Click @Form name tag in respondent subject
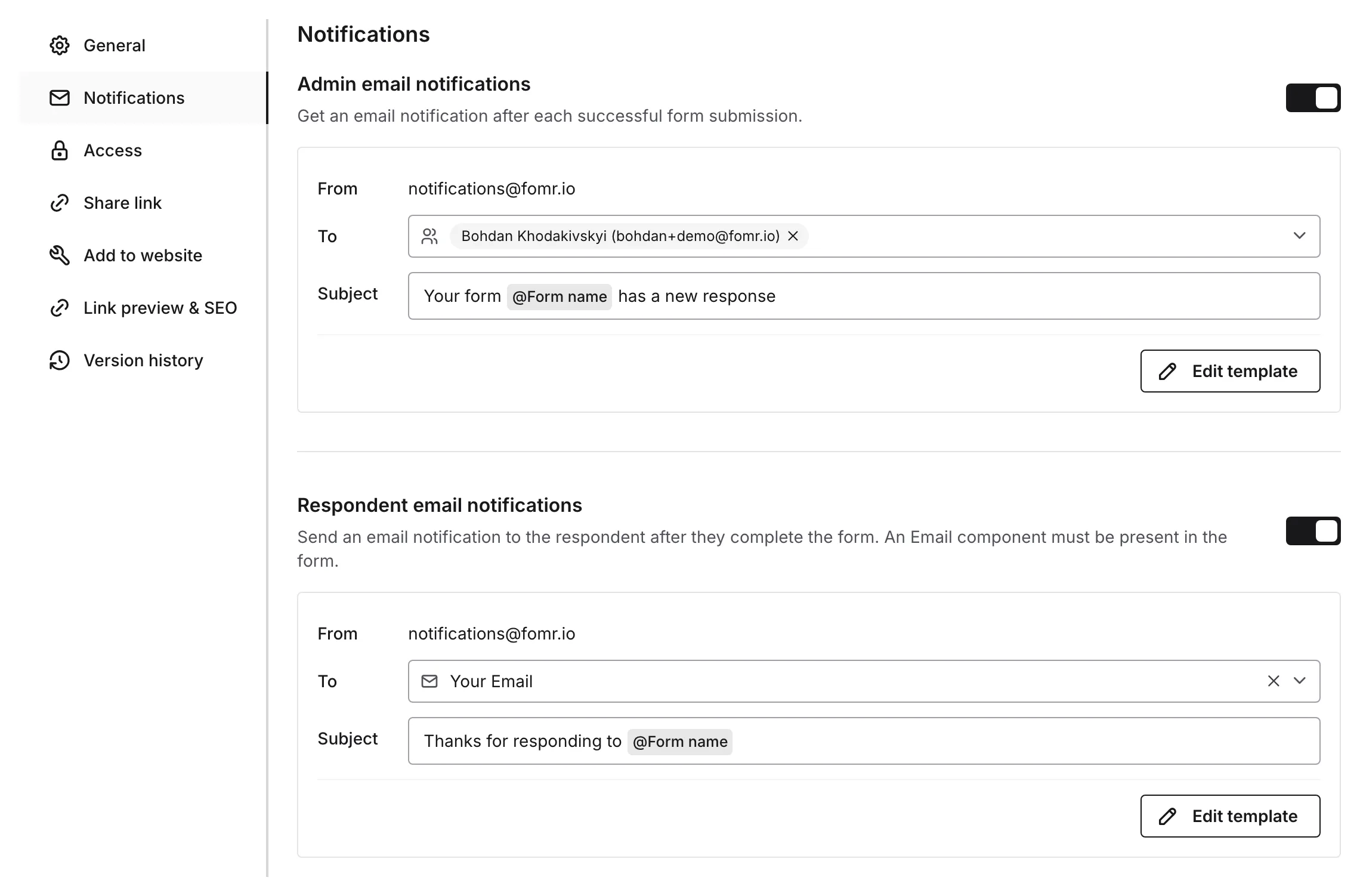Screen dimensions: 1360x896 [x=680, y=741]
